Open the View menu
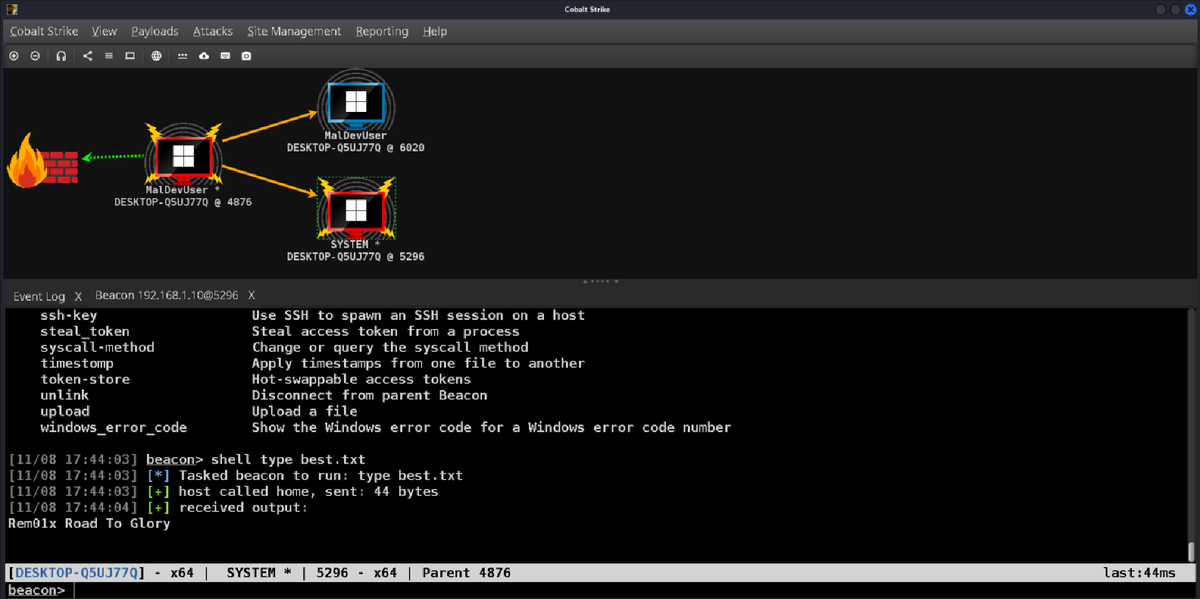The width and height of the screenshot is (1200, 599). tap(104, 31)
